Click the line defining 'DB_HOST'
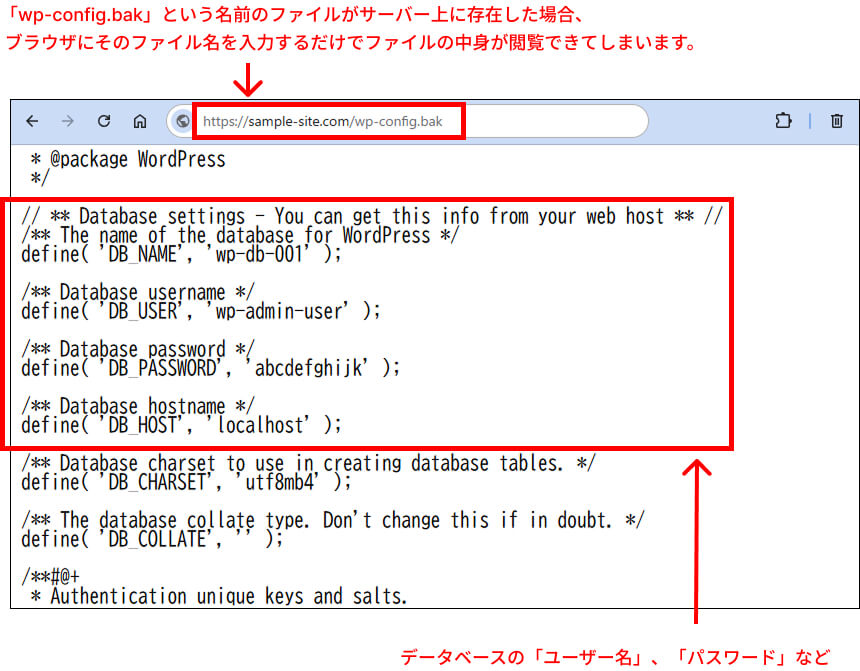860x671 pixels. [x=182, y=425]
